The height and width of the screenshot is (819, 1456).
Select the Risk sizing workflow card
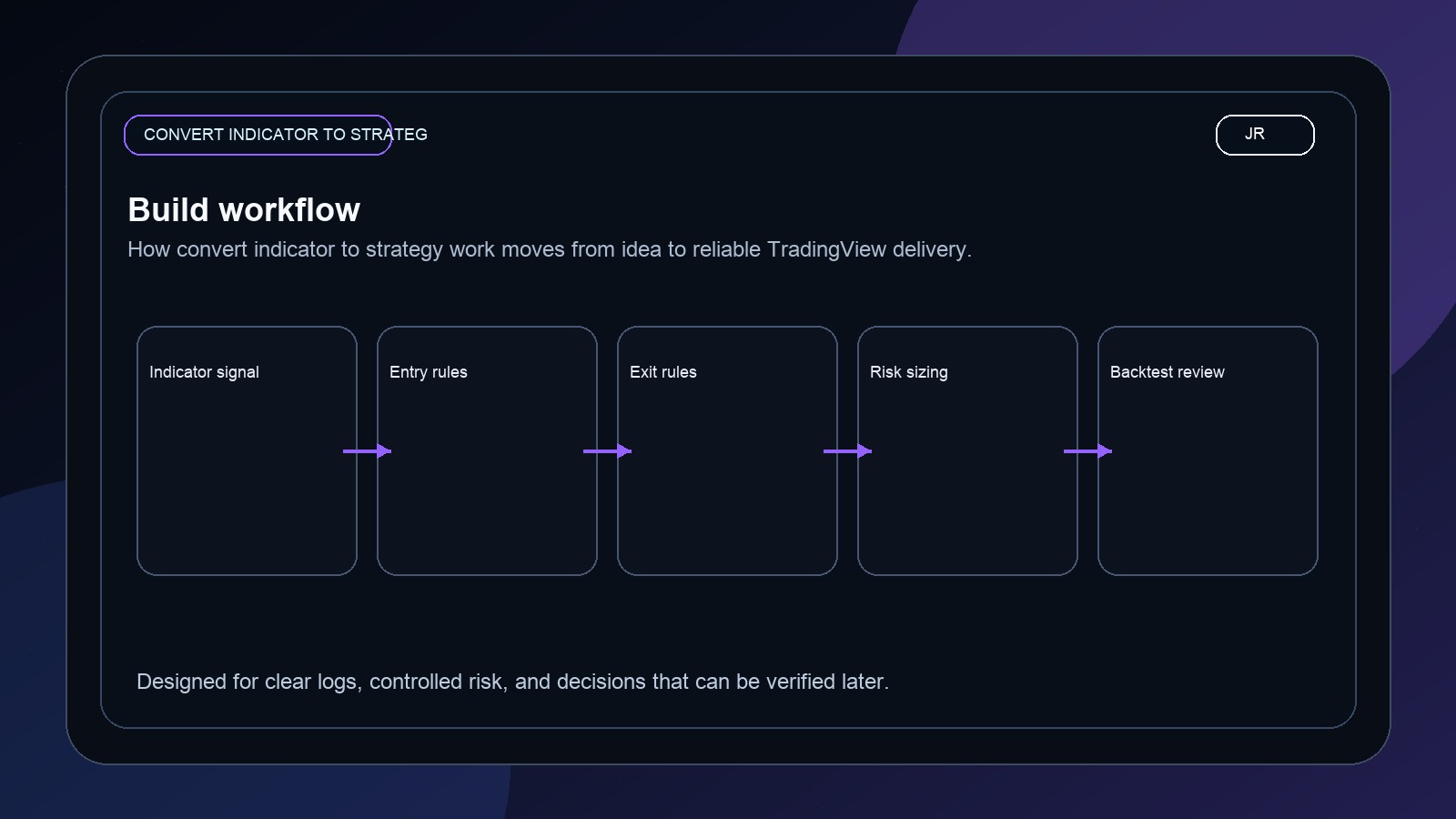tap(967, 450)
